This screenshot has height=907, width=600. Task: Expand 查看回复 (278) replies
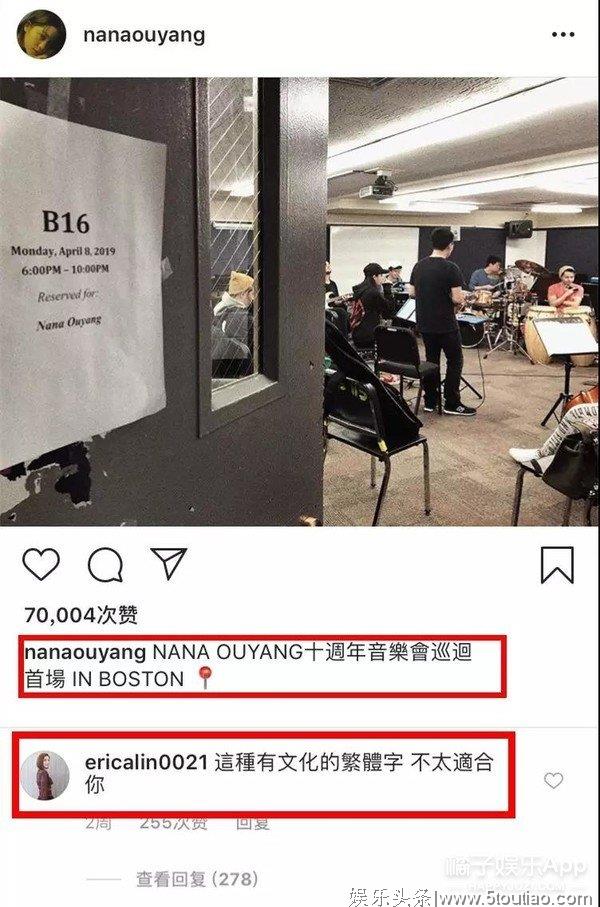click(x=197, y=879)
